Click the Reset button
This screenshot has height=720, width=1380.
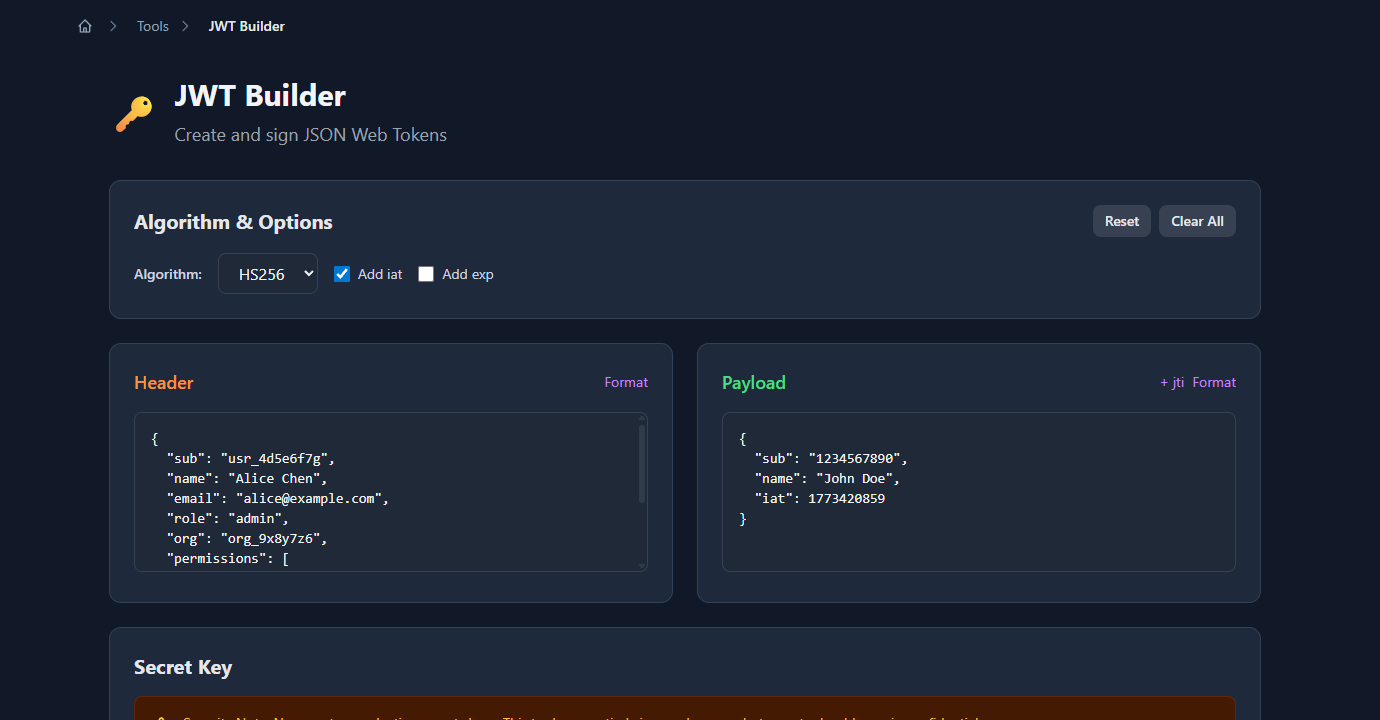click(1122, 221)
